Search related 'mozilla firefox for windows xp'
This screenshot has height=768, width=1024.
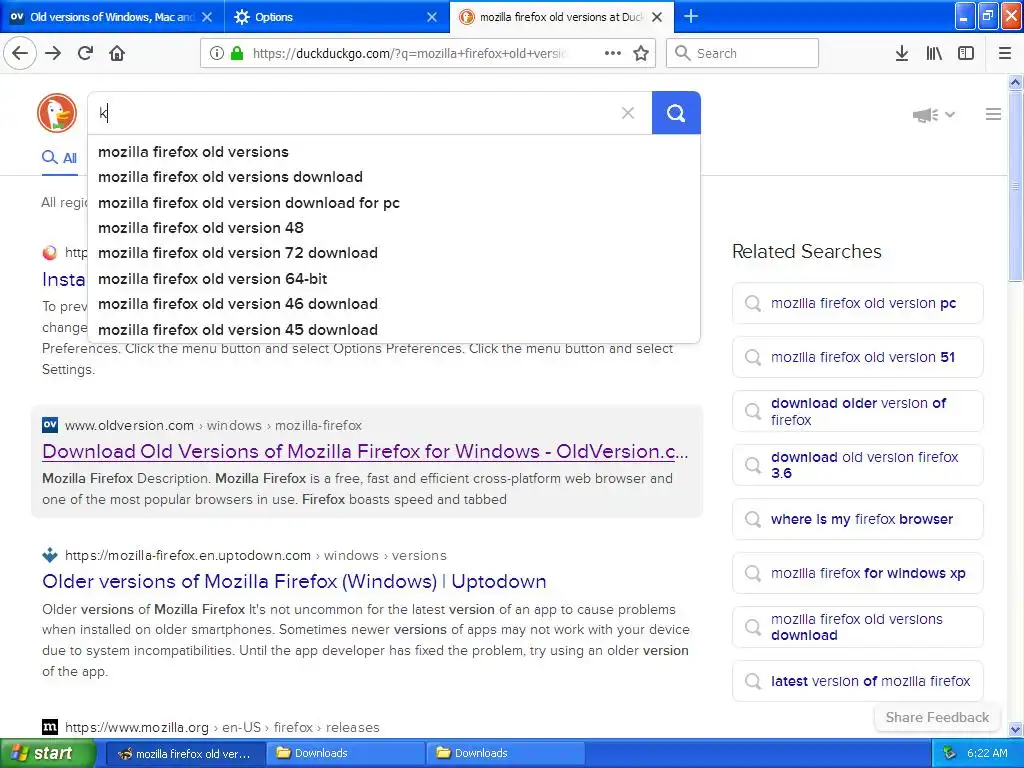[x=857, y=573]
